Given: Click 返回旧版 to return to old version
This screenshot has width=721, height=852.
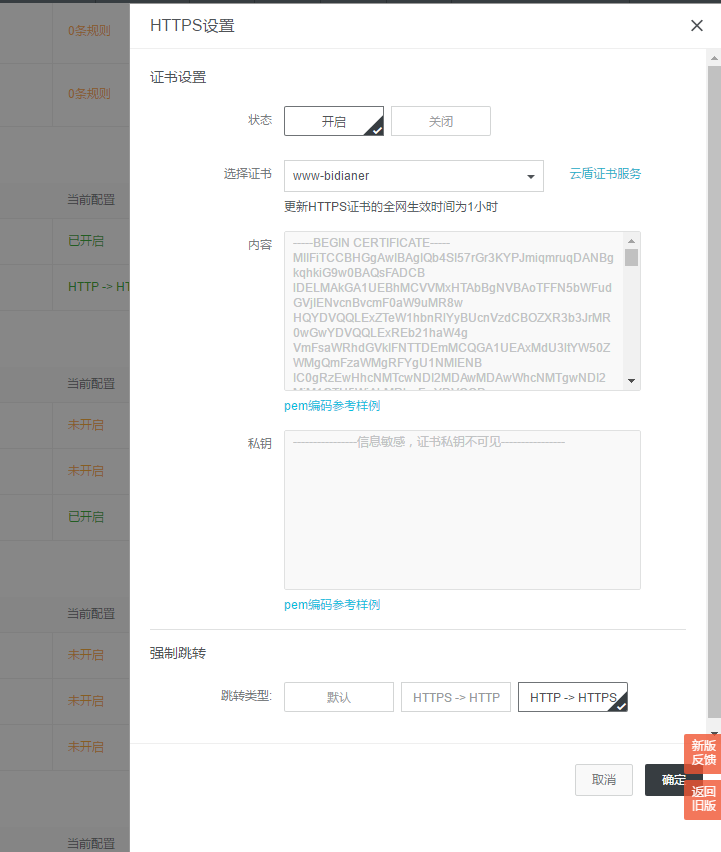Looking at the screenshot, I should [x=703, y=799].
